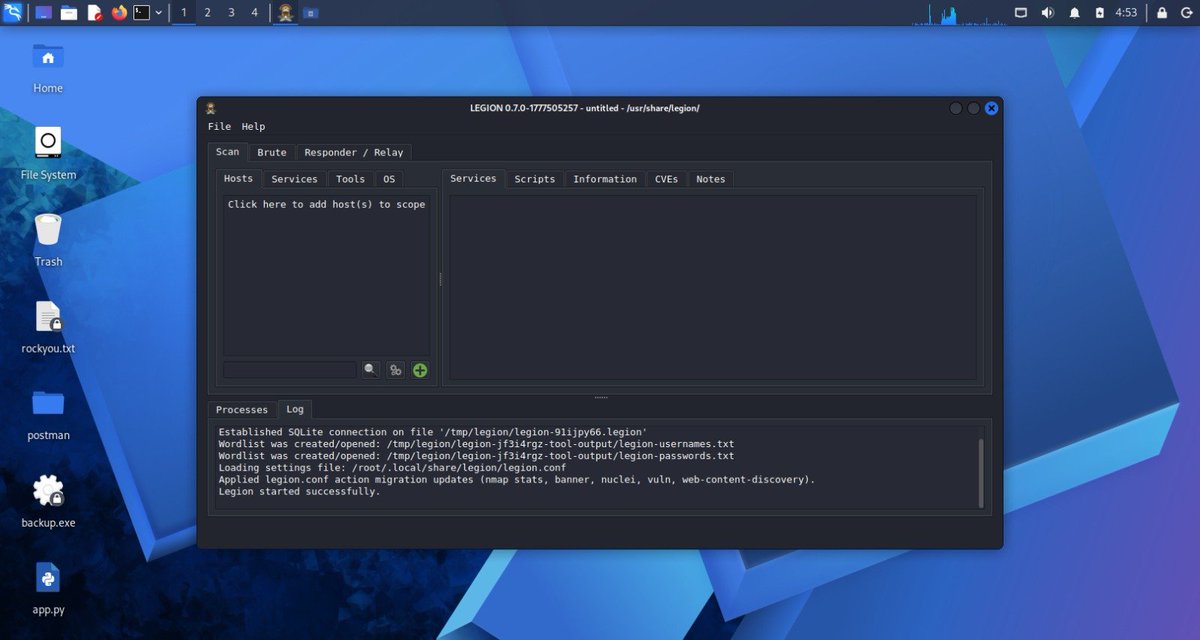Viewport: 1200px width, 640px height.
Task: Click the lock screen icon
Action: click(x=1162, y=13)
